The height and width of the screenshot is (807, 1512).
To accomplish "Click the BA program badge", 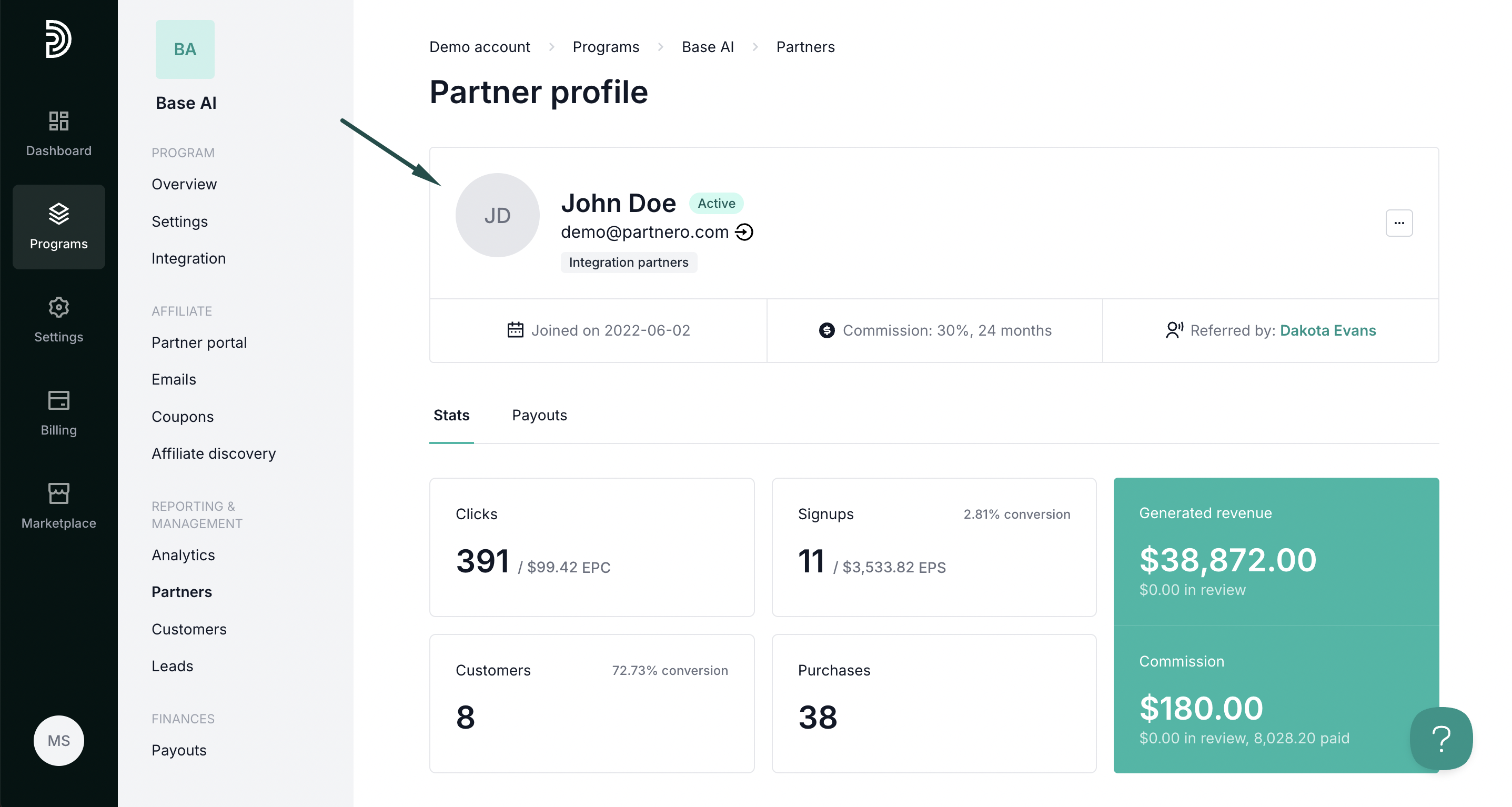I will (185, 49).
